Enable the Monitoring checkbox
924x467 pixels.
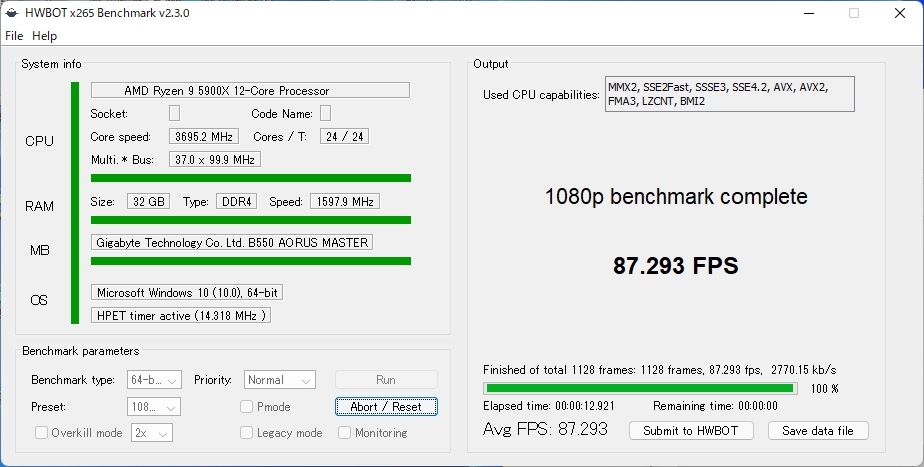click(x=345, y=433)
